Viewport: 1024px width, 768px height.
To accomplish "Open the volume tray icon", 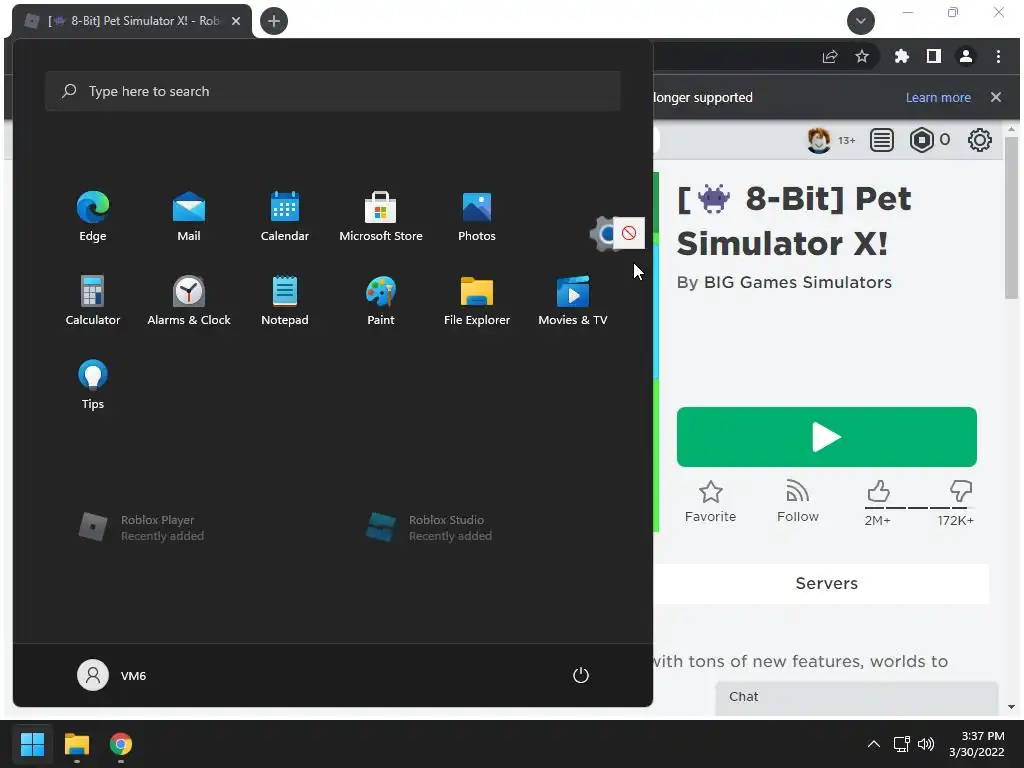I will [926, 744].
